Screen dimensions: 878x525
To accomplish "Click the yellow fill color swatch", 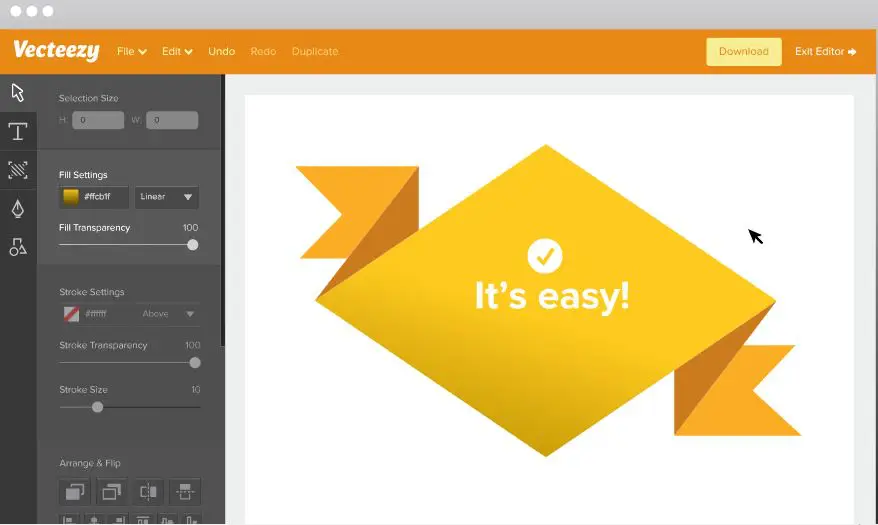I will 71,197.
